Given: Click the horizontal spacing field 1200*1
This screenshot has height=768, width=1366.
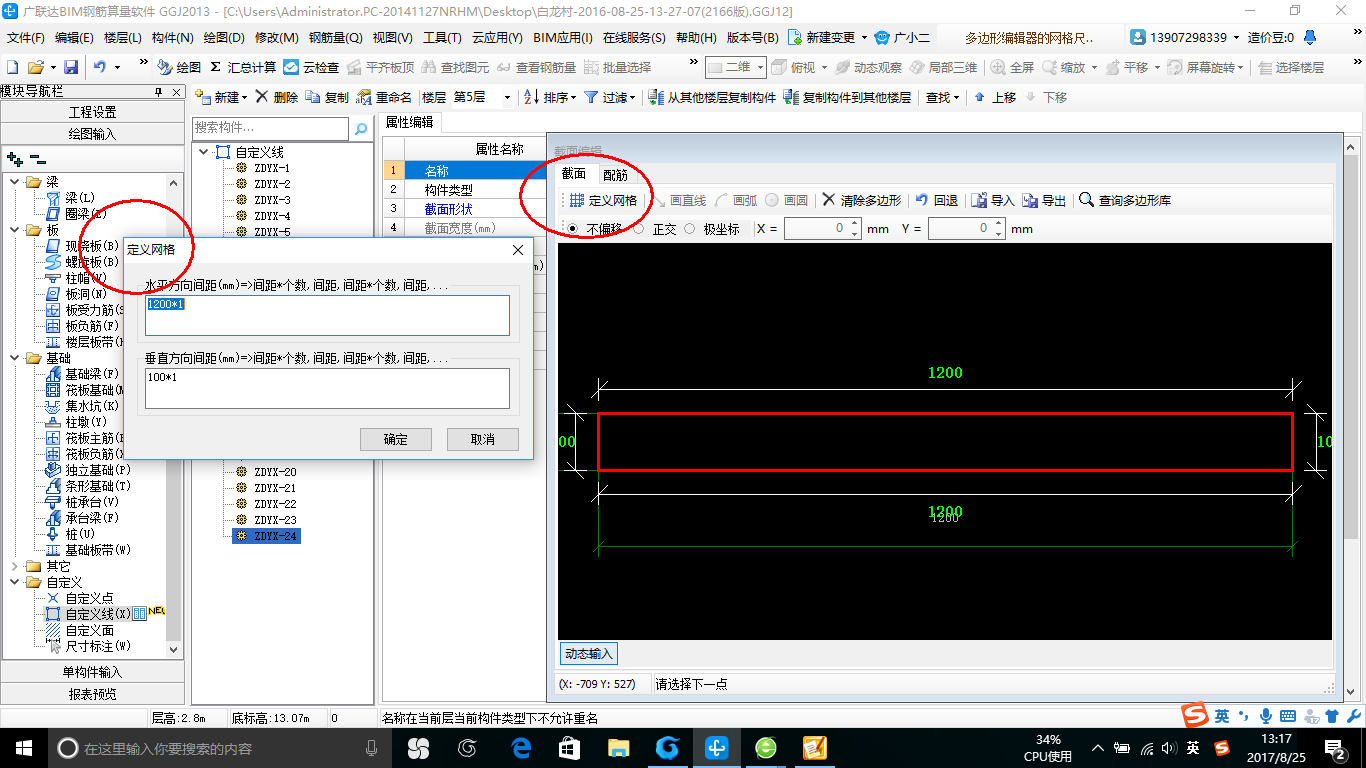Looking at the screenshot, I should pyautogui.click(x=327, y=315).
